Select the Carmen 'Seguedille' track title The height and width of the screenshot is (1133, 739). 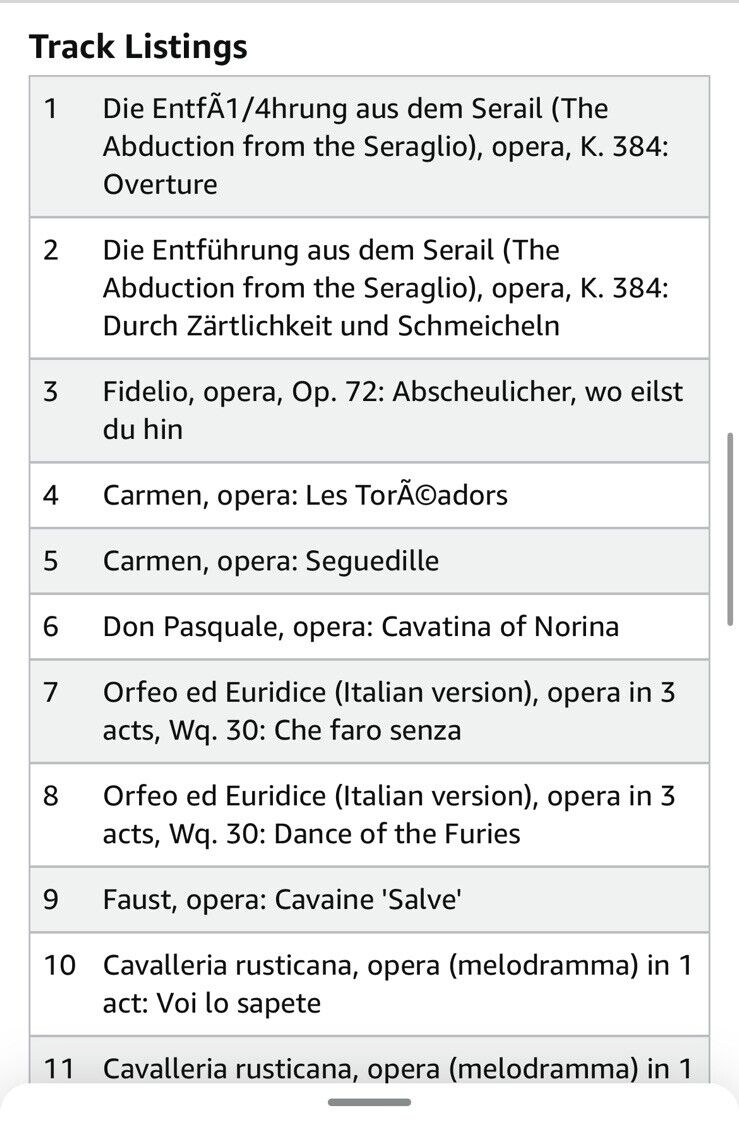pyautogui.click(x=270, y=561)
